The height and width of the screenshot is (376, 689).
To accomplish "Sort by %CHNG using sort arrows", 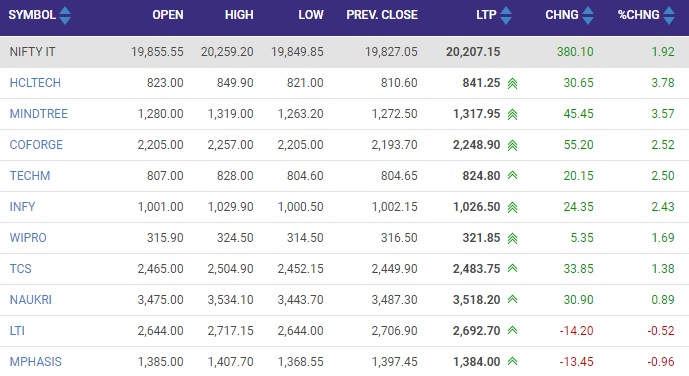I will 669,15.
